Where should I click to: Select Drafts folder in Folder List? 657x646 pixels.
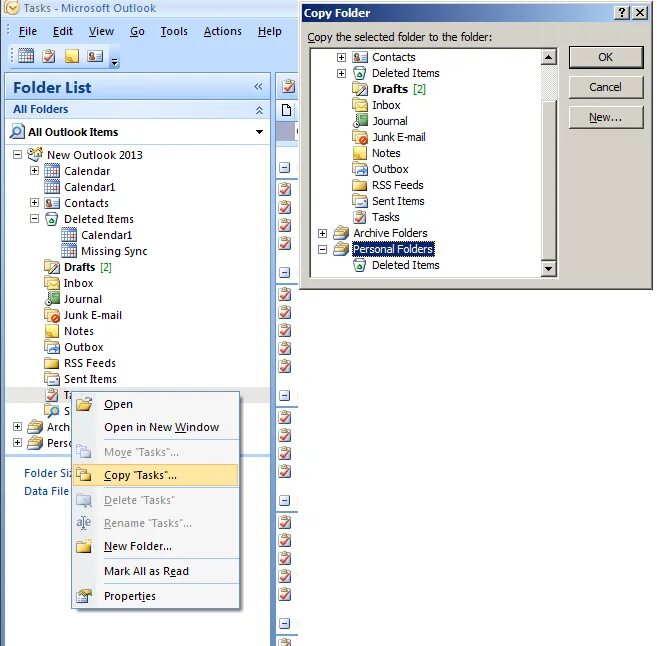click(79, 267)
